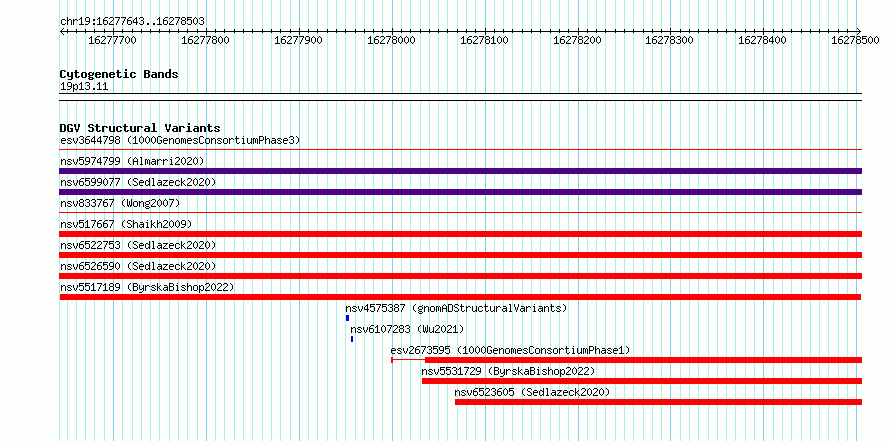Viewport: 890px width, 441px height.
Task: Open the nsv5531729 (ByrskaBishop2022) label
Action: tap(508, 371)
